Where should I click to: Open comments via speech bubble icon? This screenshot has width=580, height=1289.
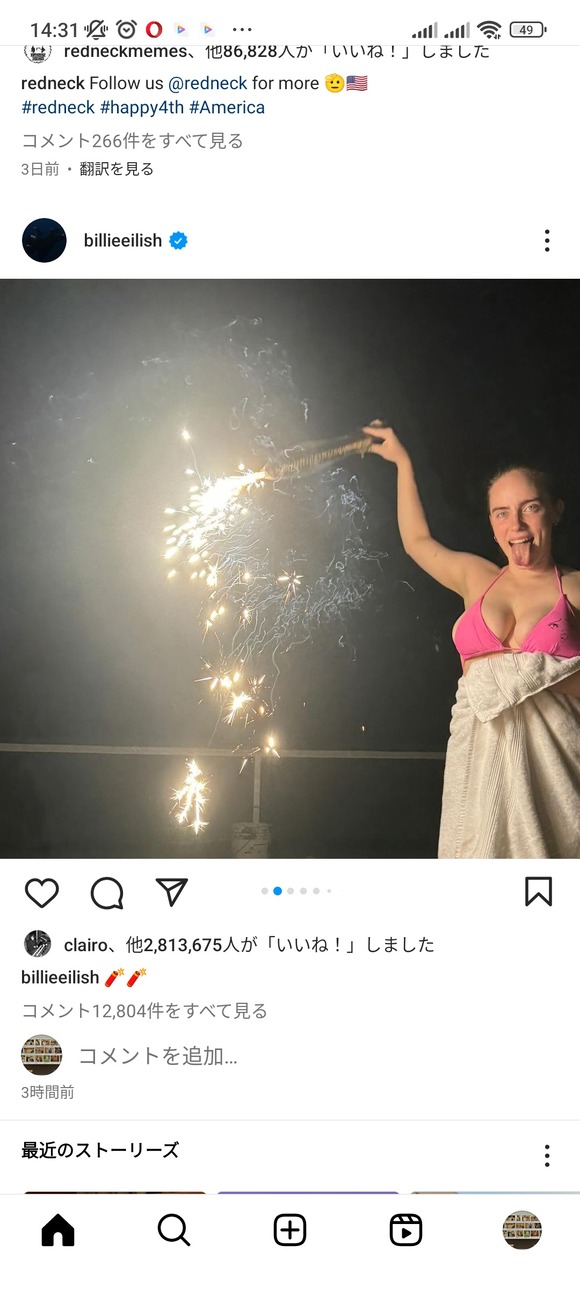(x=107, y=892)
